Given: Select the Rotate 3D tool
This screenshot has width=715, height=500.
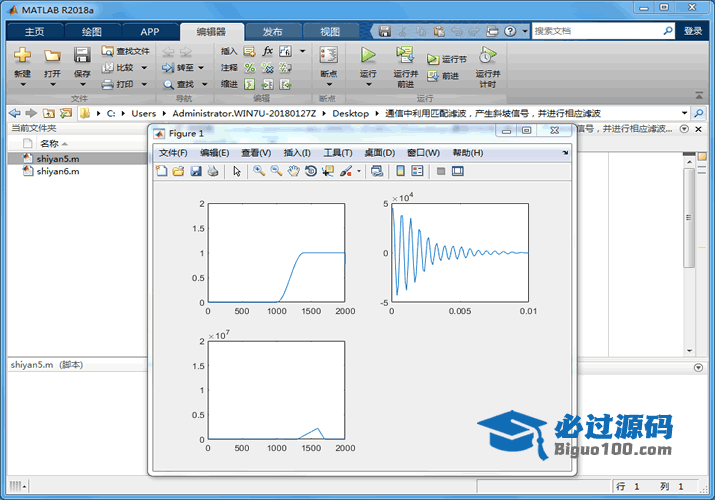Looking at the screenshot, I should point(311,171).
